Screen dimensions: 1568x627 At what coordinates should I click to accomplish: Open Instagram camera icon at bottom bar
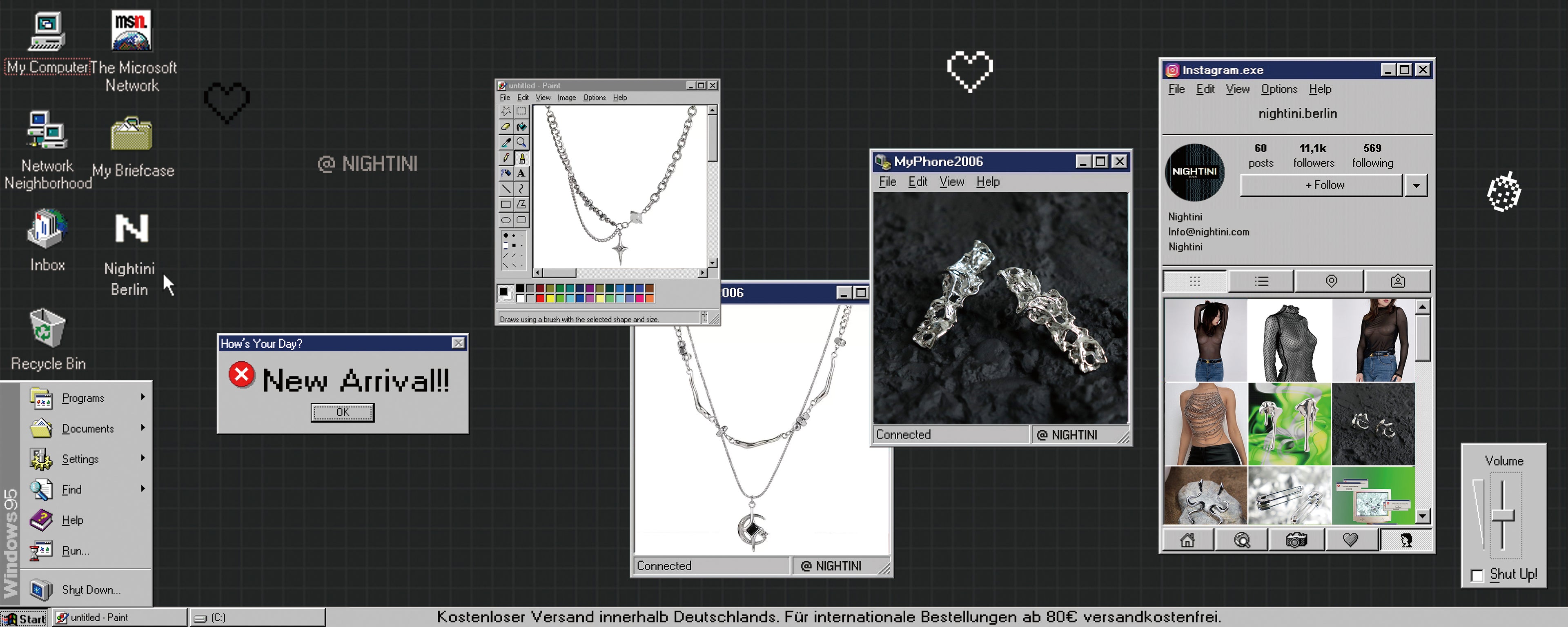1296,540
